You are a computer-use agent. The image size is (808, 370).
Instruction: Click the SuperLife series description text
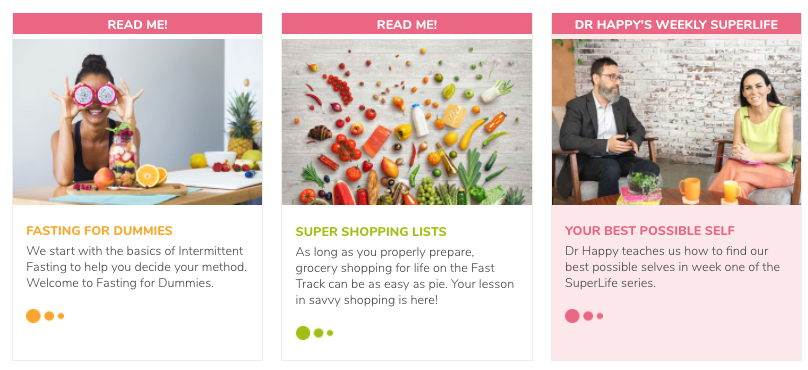pos(672,267)
